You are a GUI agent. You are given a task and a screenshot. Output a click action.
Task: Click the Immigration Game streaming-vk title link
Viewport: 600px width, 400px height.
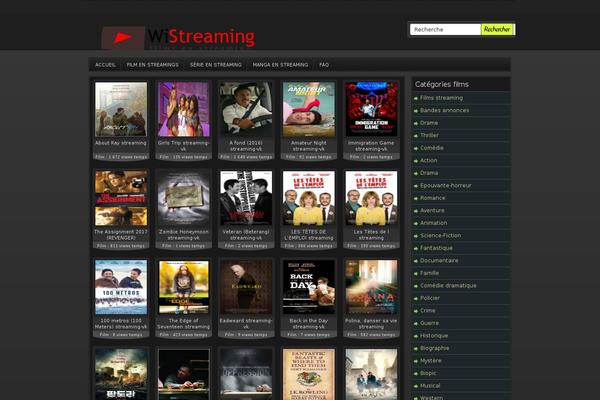[x=371, y=146]
